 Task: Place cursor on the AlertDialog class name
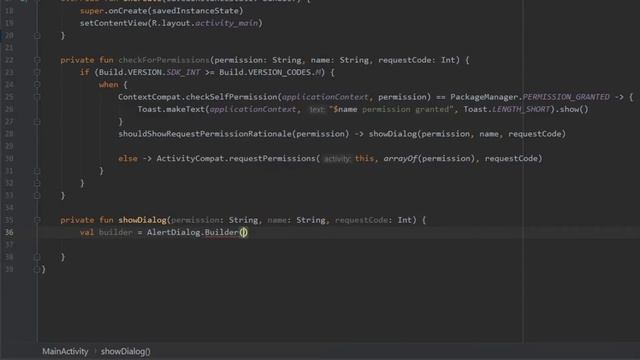[173, 232]
